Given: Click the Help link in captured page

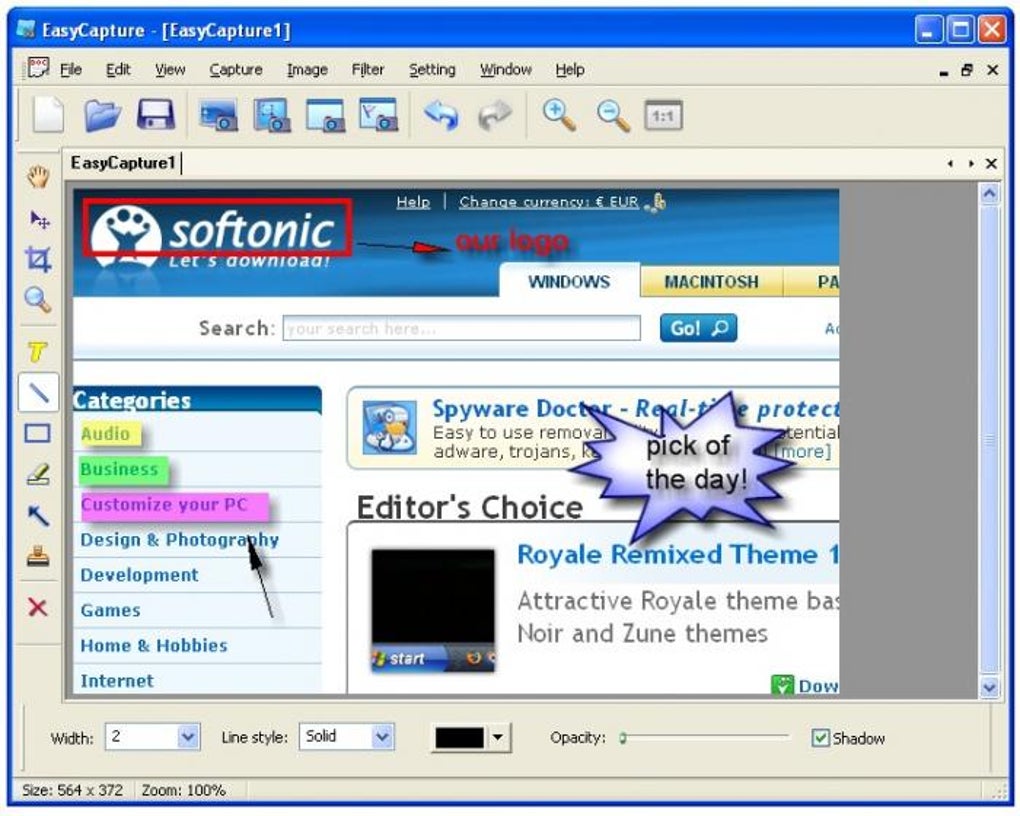Looking at the screenshot, I should tap(413, 202).
